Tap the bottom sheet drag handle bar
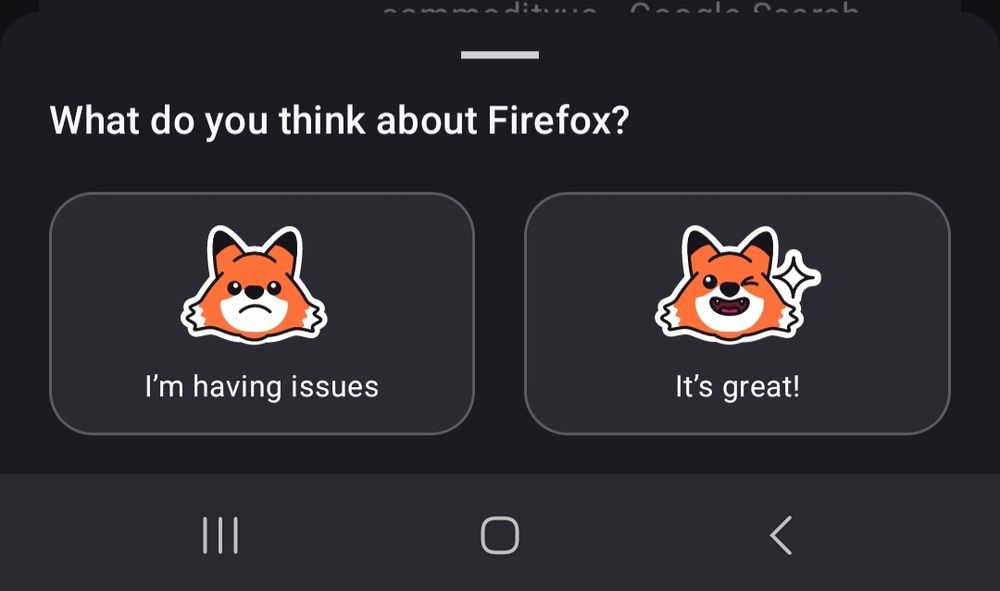The width and height of the screenshot is (1000, 591). click(x=500, y=55)
